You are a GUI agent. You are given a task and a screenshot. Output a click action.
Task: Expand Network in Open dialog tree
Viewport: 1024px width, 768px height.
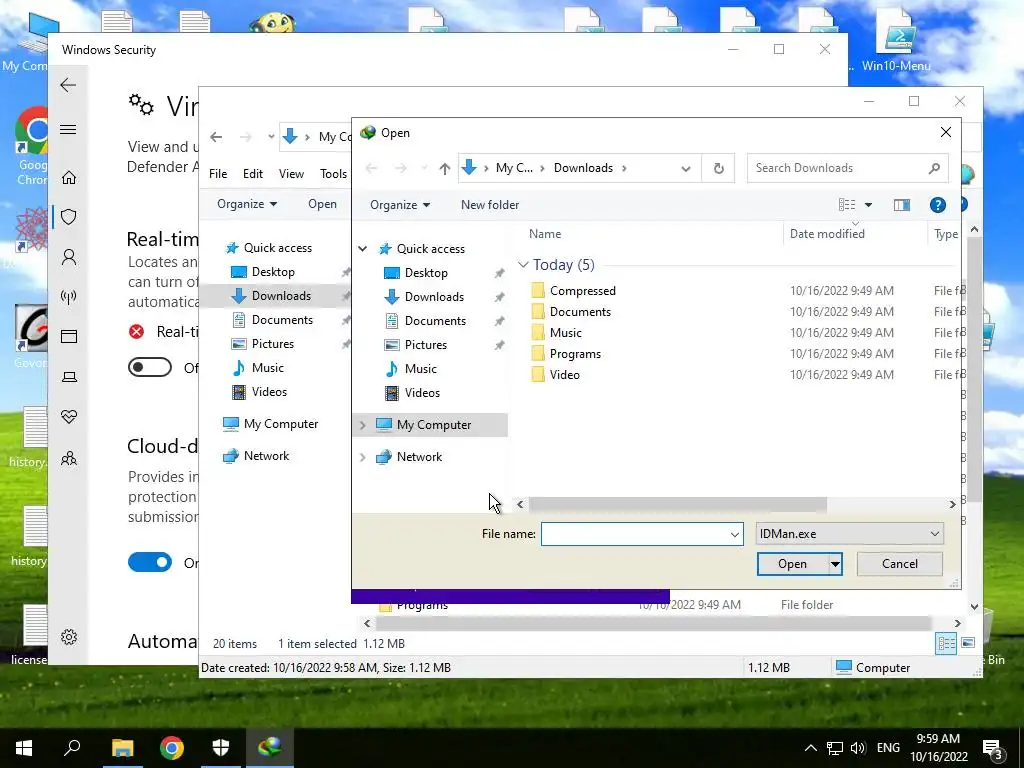pyautogui.click(x=362, y=457)
